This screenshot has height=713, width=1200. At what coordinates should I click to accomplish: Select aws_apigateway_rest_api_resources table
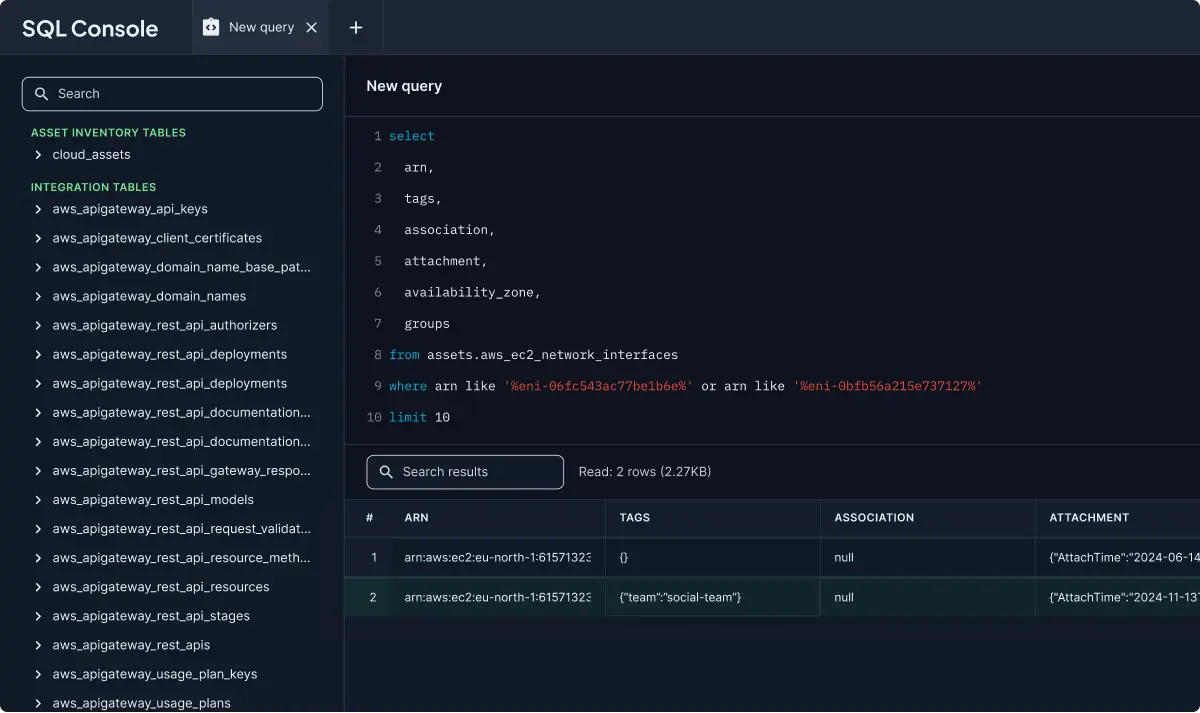click(161, 586)
